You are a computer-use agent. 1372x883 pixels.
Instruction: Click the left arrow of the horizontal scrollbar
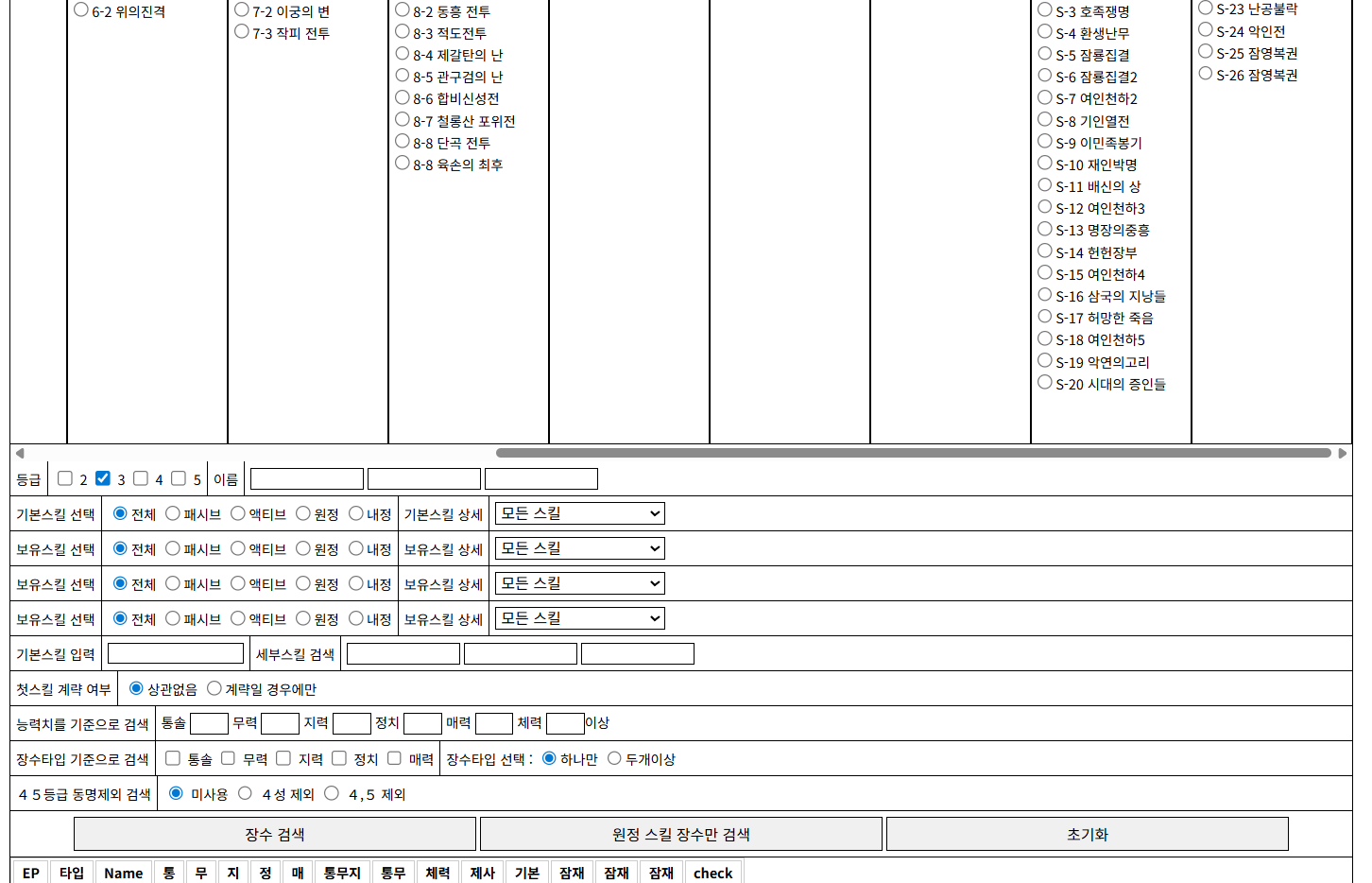(x=20, y=454)
